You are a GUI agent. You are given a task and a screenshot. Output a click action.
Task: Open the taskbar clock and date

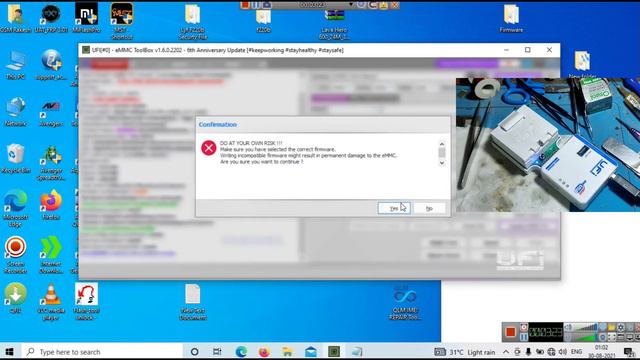[x=601, y=352]
